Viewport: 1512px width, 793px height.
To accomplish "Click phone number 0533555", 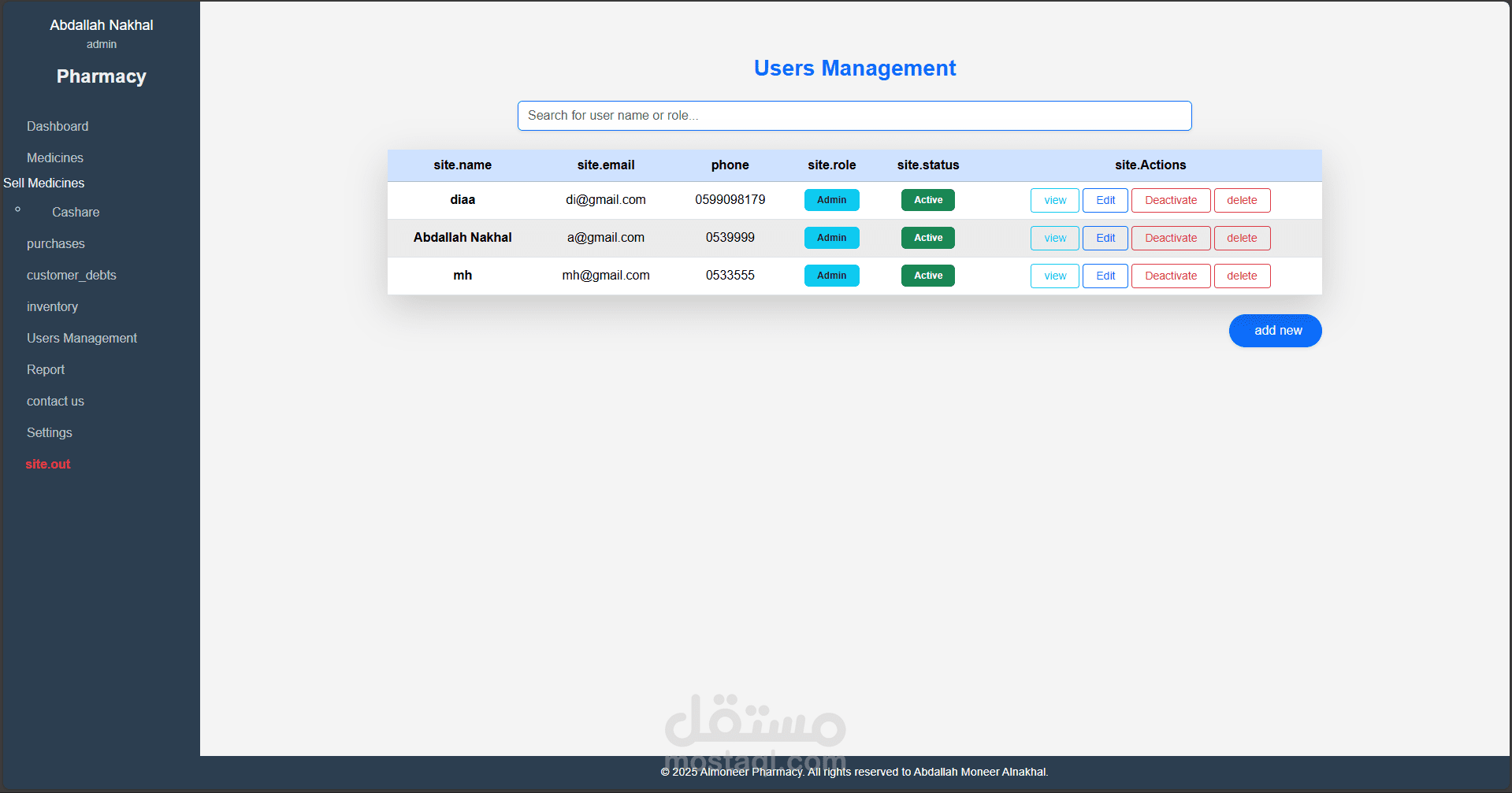I will point(730,276).
